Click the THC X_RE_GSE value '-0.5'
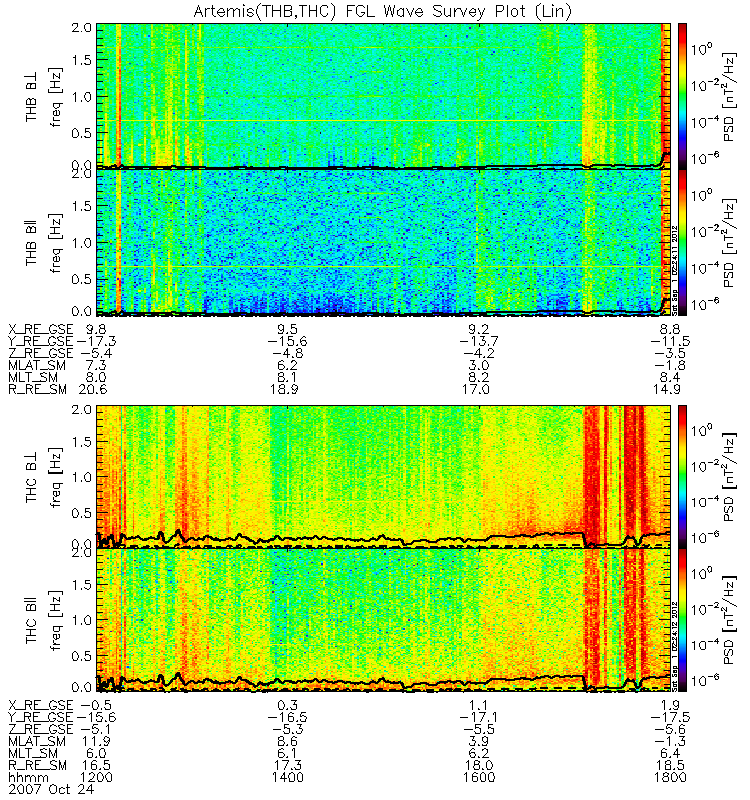The image size is (750, 800). tap(96, 705)
